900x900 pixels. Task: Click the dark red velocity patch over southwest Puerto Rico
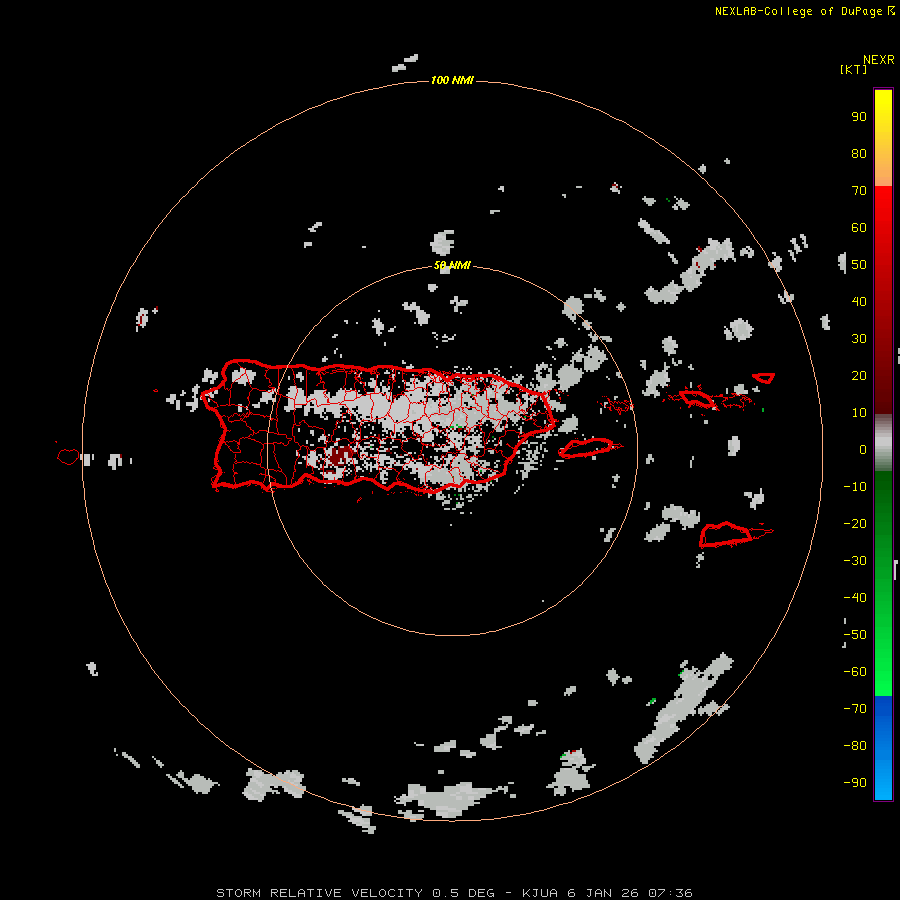tap(342, 456)
